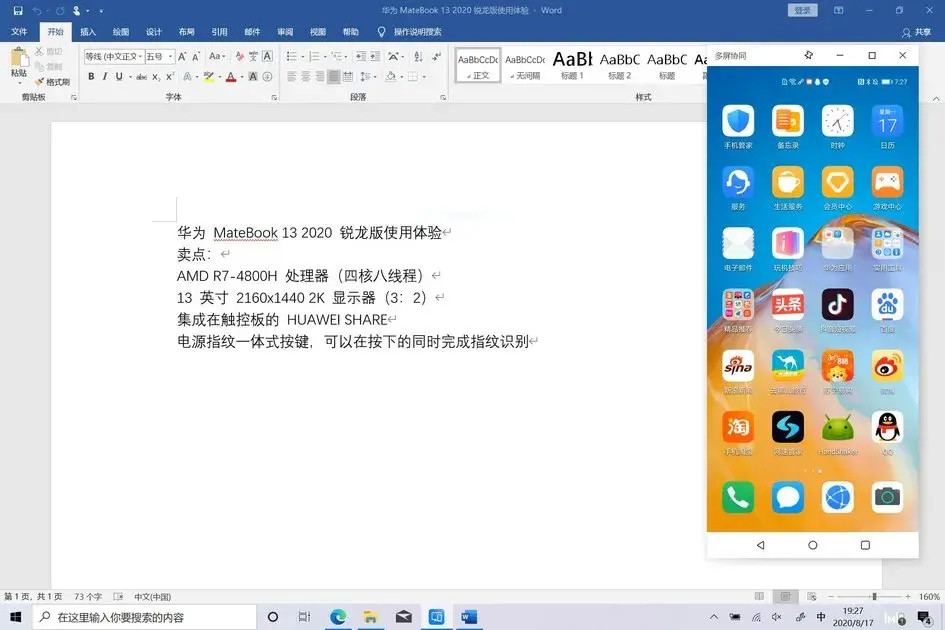Screen dimensions: 945x630
Task: Open the numbered list dropdown arrow
Action: pos(325,57)
